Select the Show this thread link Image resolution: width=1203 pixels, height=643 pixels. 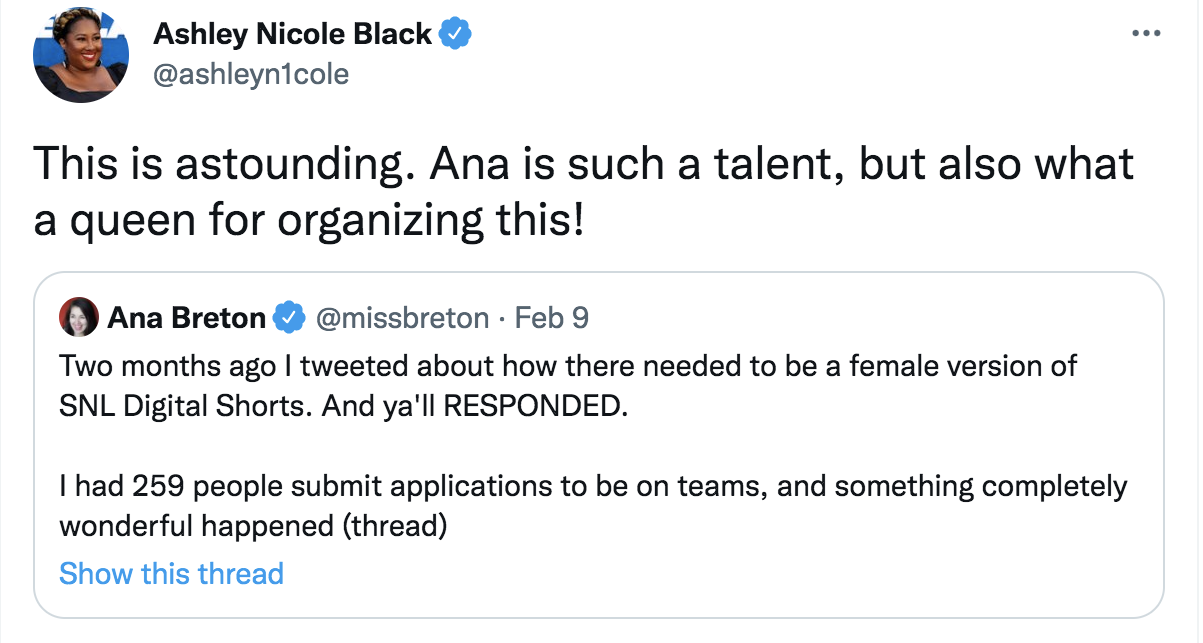point(171,573)
